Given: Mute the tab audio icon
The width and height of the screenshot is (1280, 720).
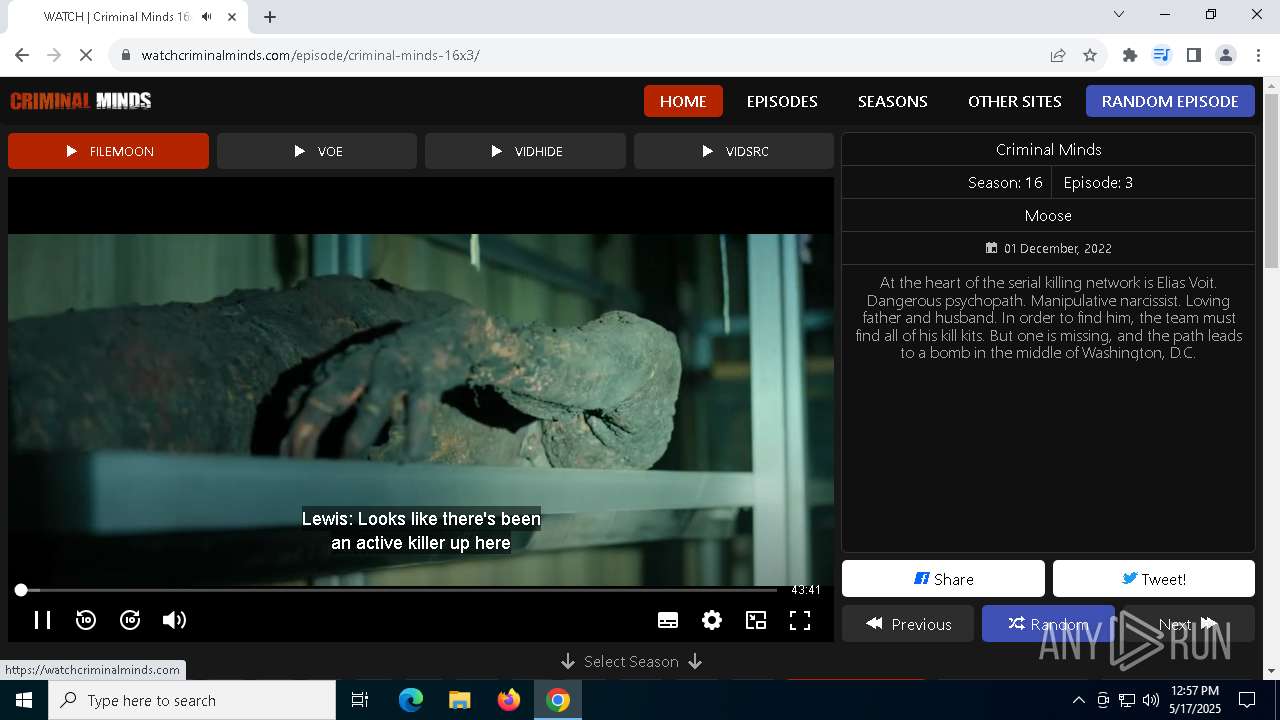Looking at the screenshot, I should tap(207, 17).
